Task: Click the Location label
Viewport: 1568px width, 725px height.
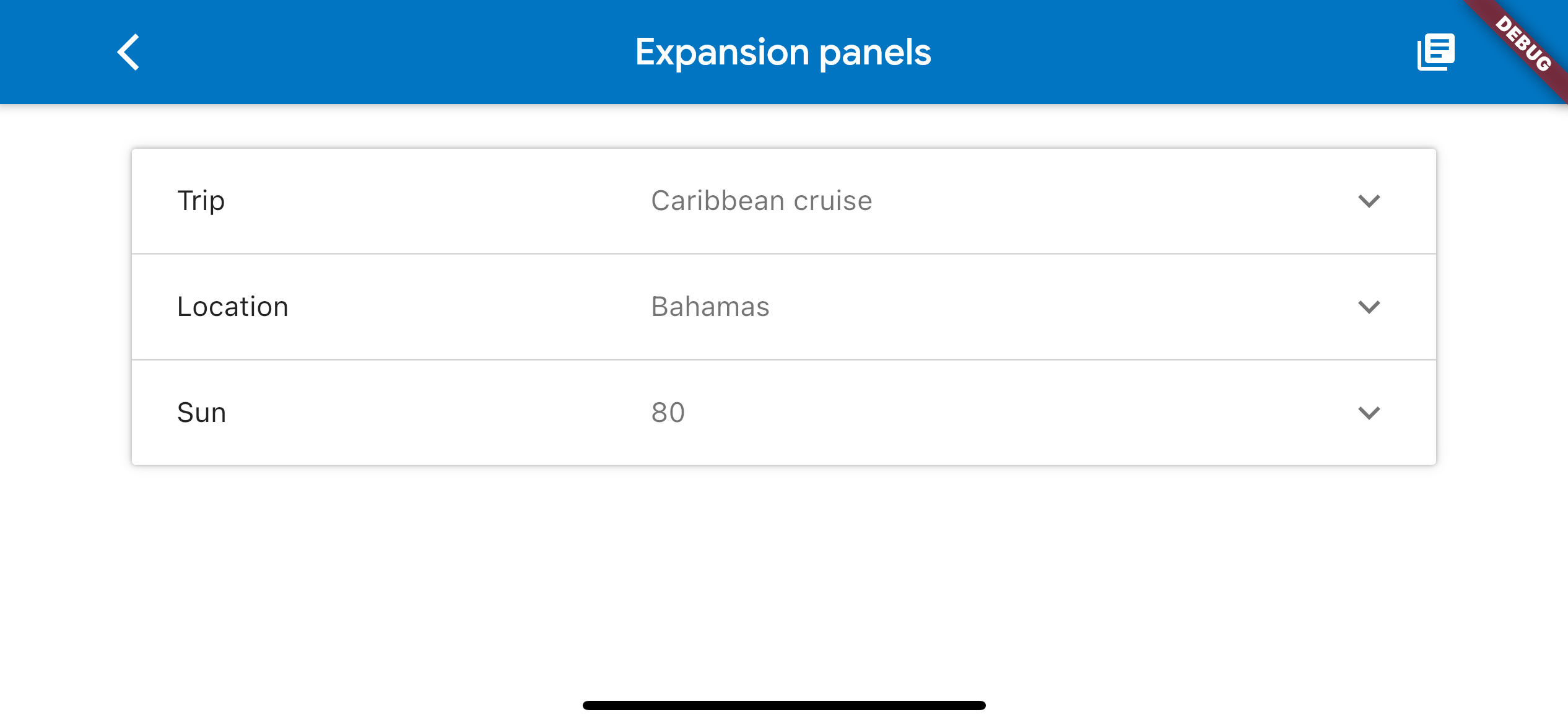Action: (232, 305)
